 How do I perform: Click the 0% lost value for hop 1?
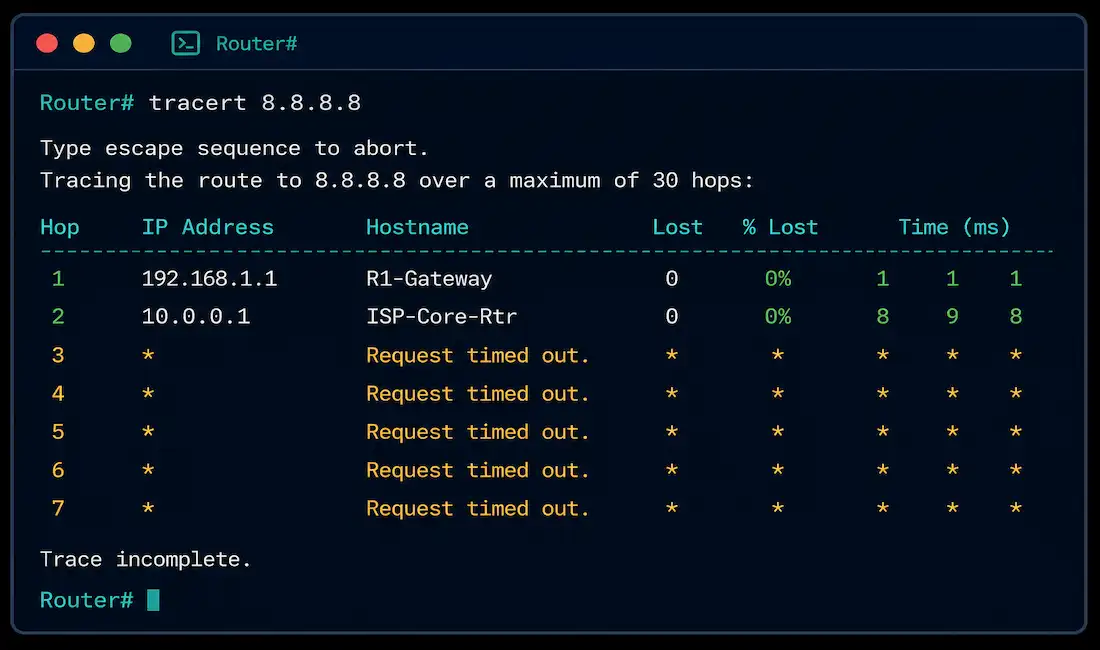pyautogui.click(x=777, y=278)
